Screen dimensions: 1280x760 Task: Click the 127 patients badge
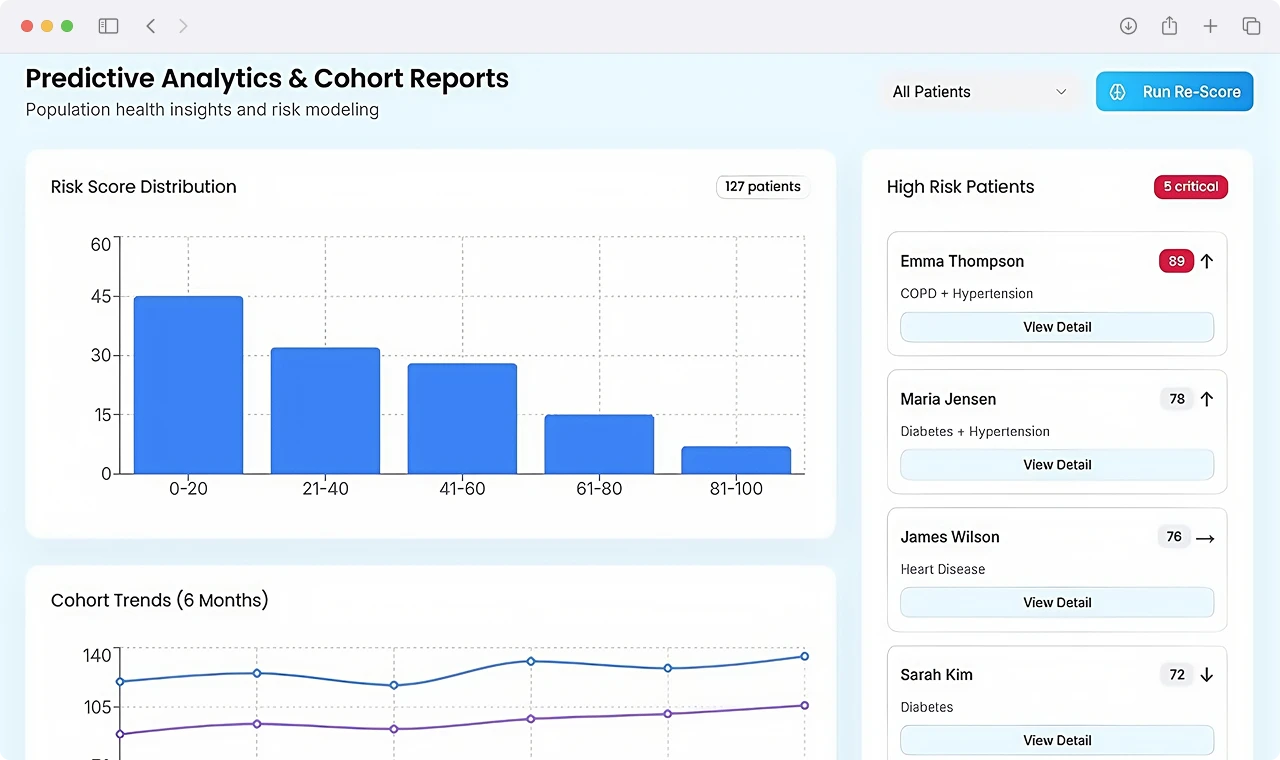pyautogui.click(x=763, y=187)
